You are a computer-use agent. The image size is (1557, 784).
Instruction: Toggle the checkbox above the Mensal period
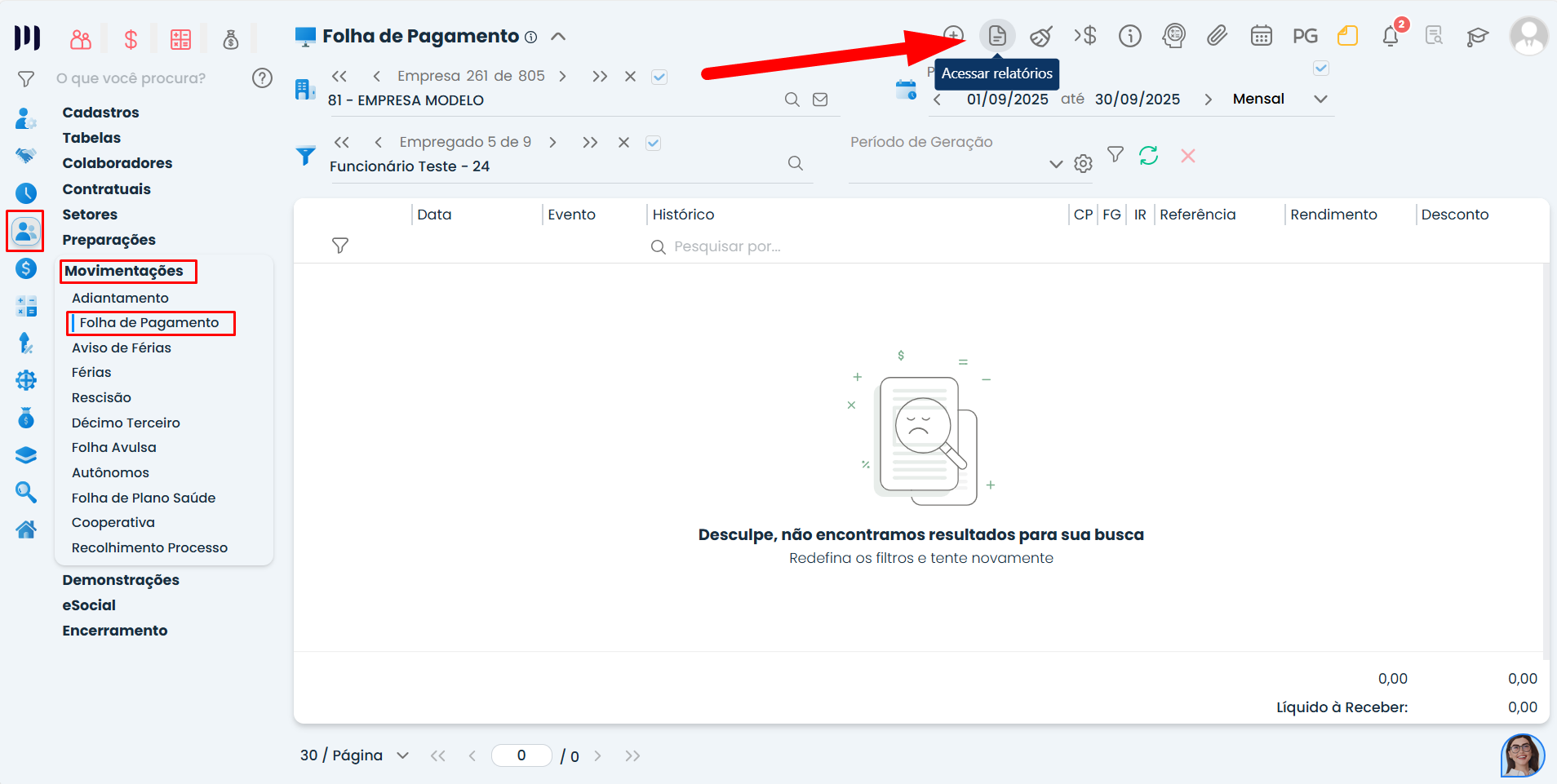coord(1321,69)
